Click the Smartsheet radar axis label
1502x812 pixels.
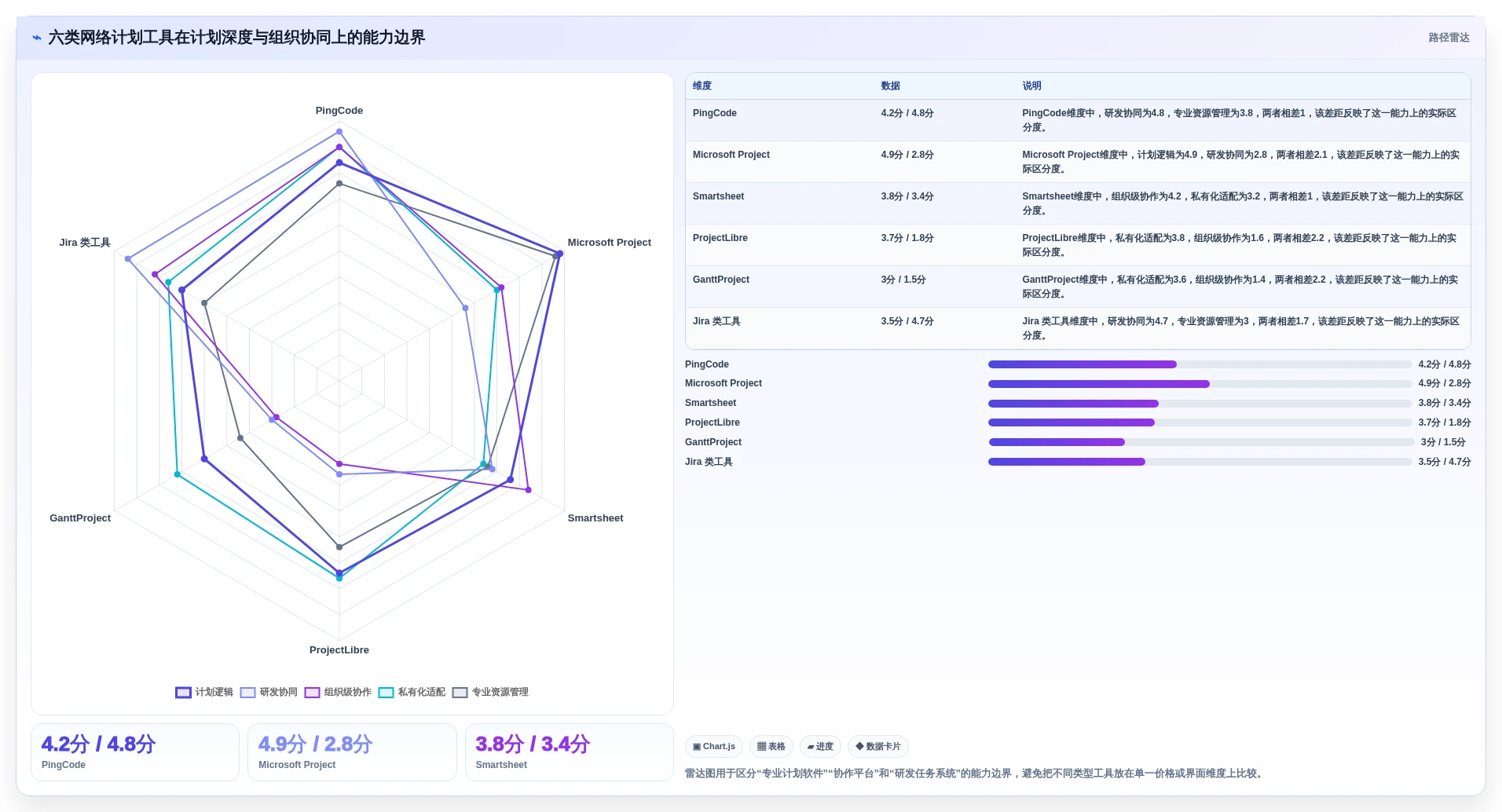tap(595, 518)
